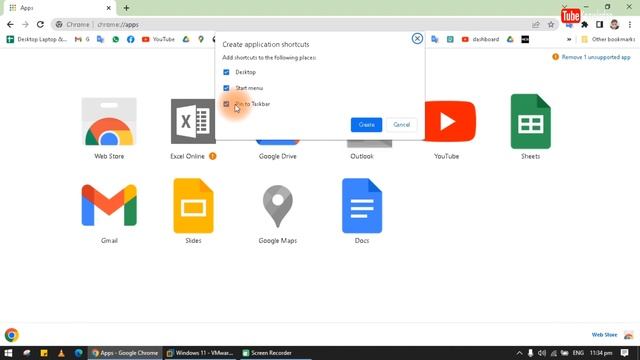Open the VLC icon on the taskbar
The width and height of the screenshot is (640, 360).
[x=61, y=353]
